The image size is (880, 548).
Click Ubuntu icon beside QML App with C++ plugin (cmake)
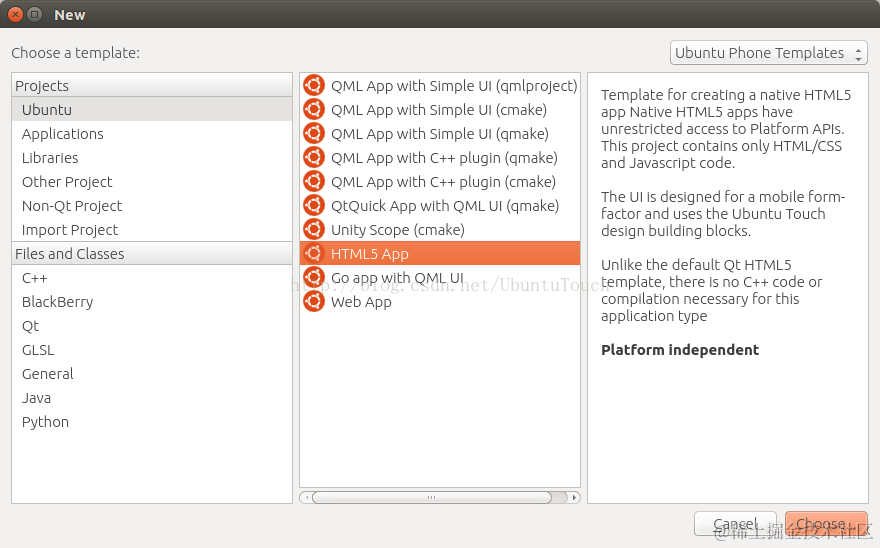pos(314,182)
